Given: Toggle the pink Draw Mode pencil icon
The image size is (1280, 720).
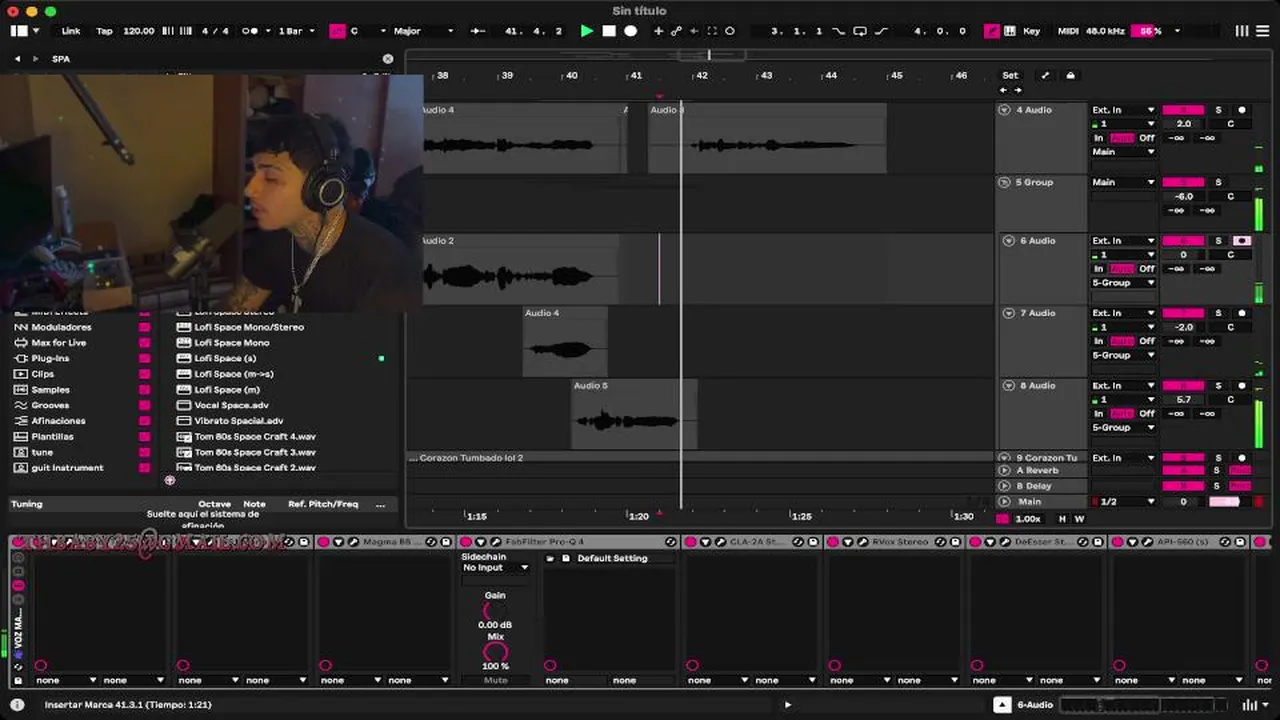Looking at the screenshot, I should [x=992, y=31].
